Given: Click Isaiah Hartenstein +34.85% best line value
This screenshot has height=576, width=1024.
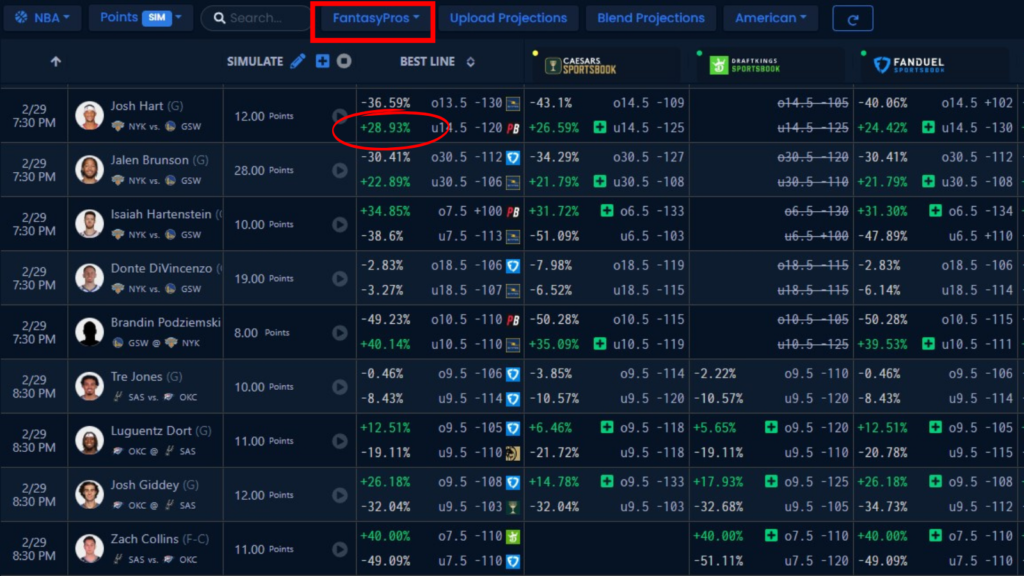Looking at the screenshot, I should 385,212.
